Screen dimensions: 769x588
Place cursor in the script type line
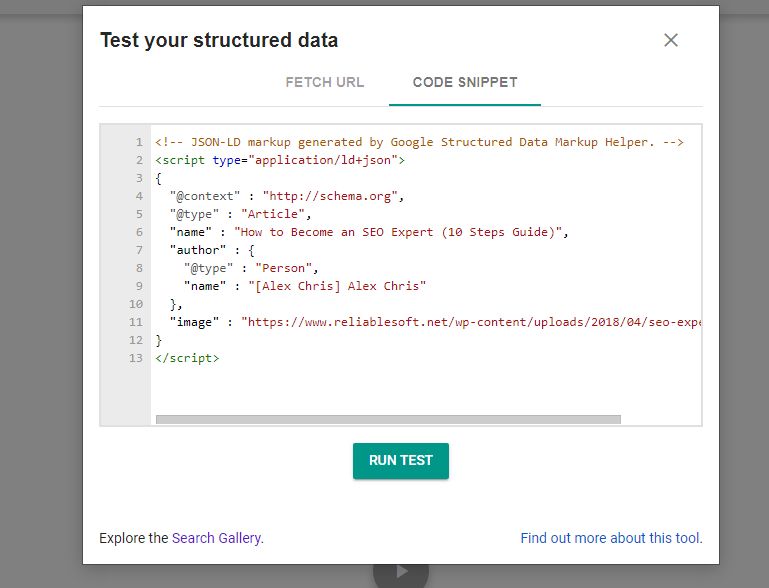(280, 160)
